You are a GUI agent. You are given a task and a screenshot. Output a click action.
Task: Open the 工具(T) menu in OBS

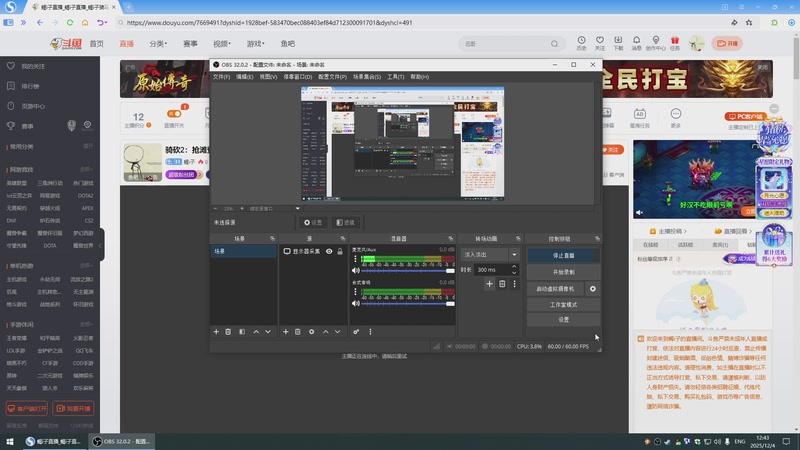395,76
